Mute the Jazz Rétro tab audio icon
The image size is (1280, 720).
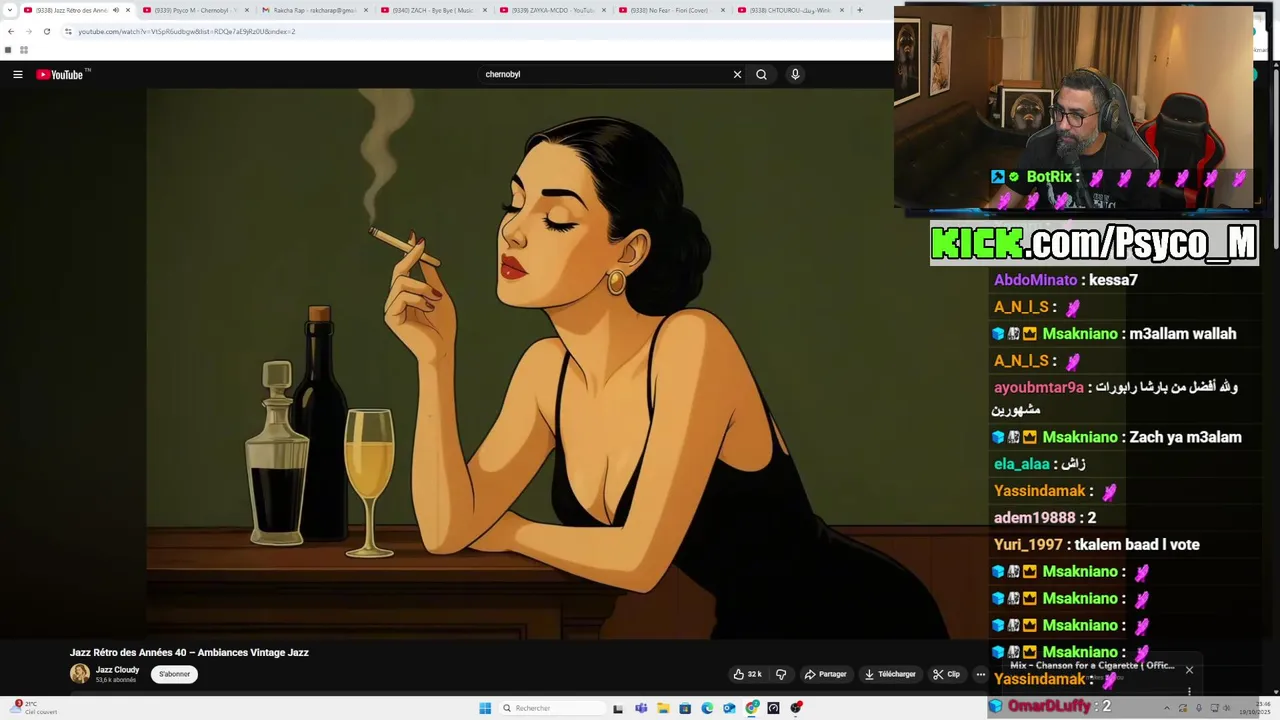pos(116,10)
